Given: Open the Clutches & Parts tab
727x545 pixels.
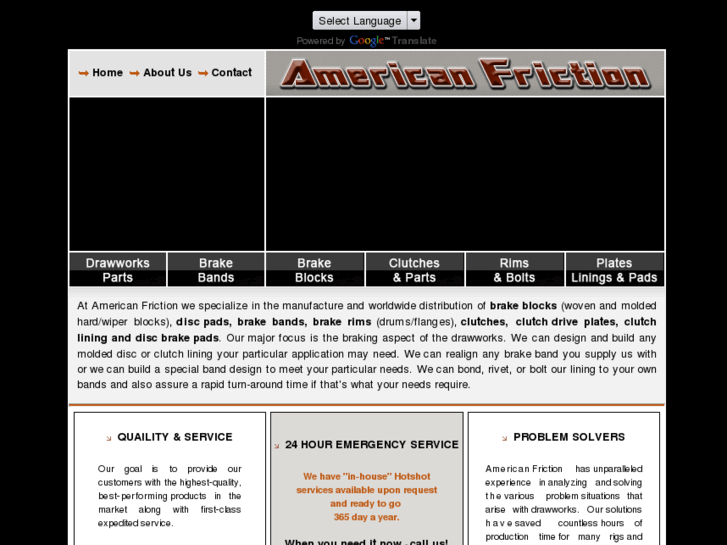Looking at the screenshot, I should (x=415, y=270).
